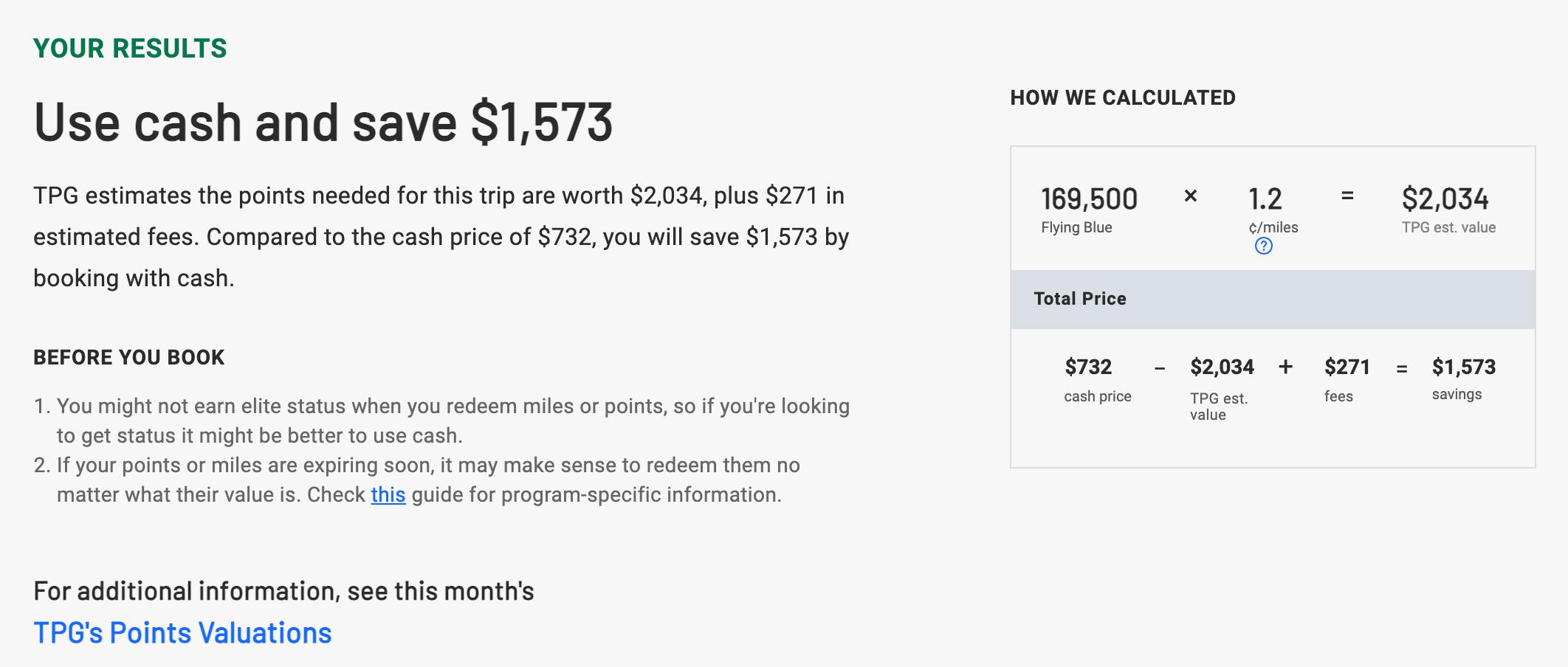Click the TPG estimates summary paragraph
Viewport: 1568px width, 667px height.
click(441, 237)
